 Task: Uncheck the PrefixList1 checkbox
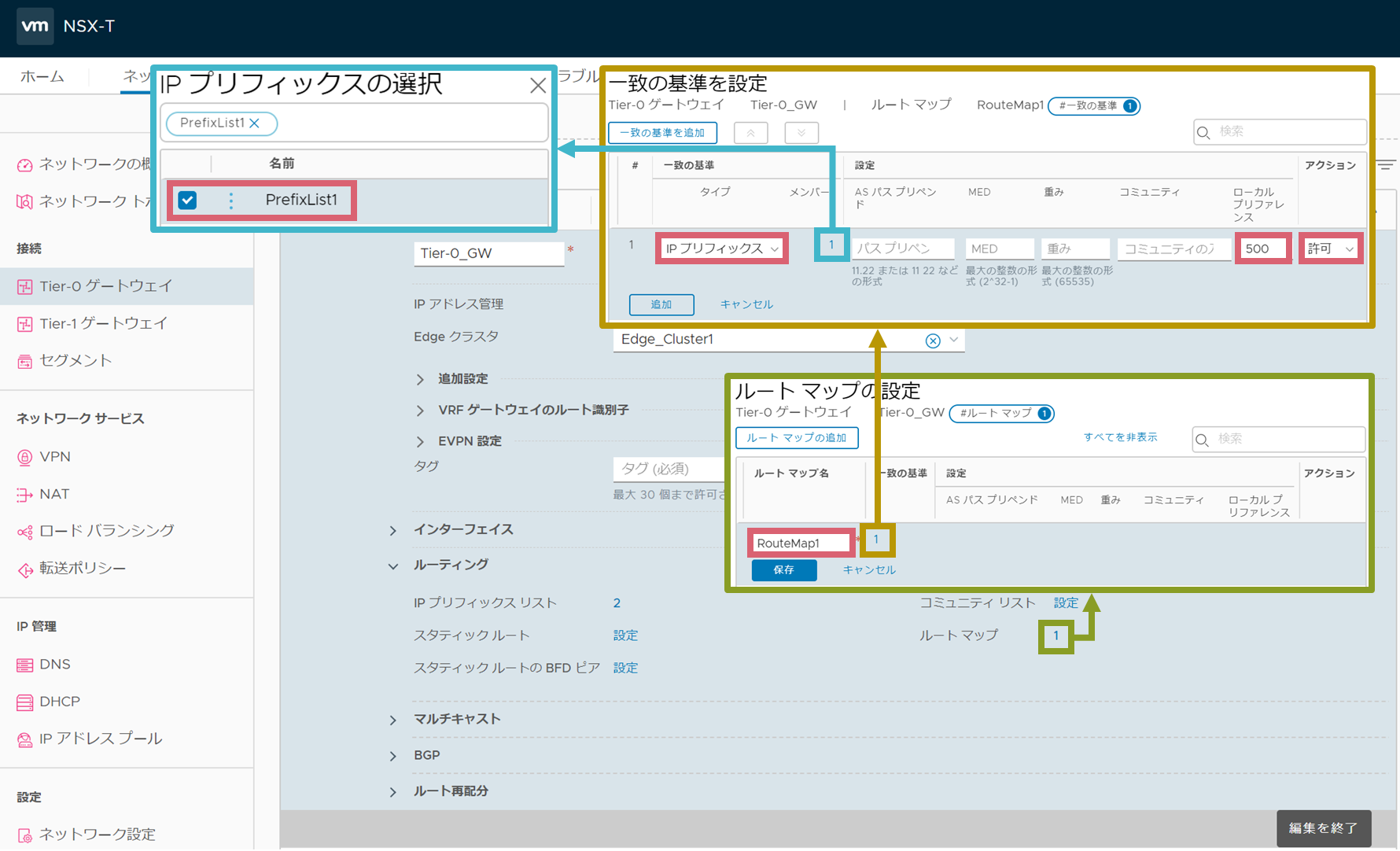pos(187,200)
